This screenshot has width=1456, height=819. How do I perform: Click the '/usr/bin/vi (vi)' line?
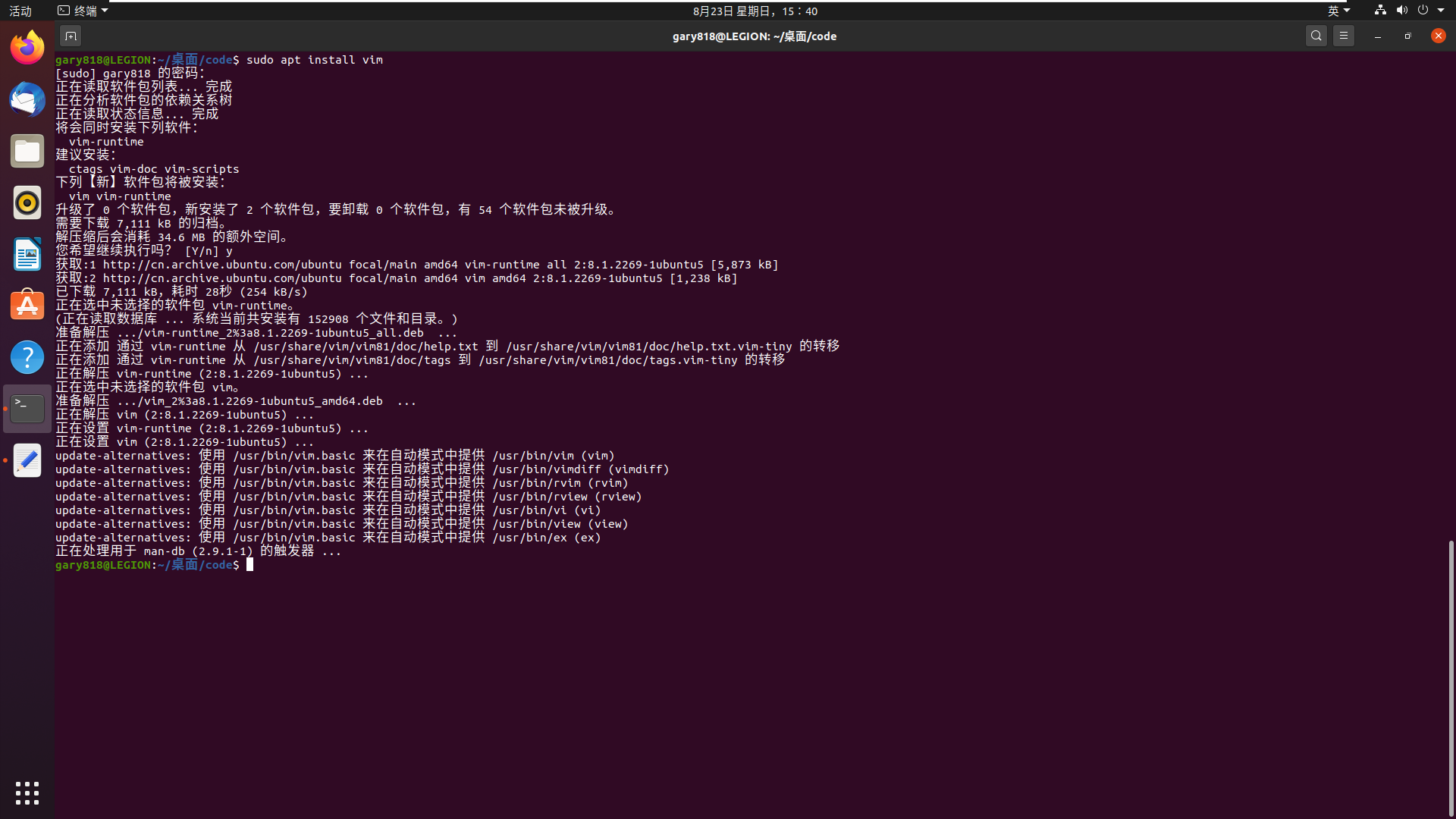point(328,510)
